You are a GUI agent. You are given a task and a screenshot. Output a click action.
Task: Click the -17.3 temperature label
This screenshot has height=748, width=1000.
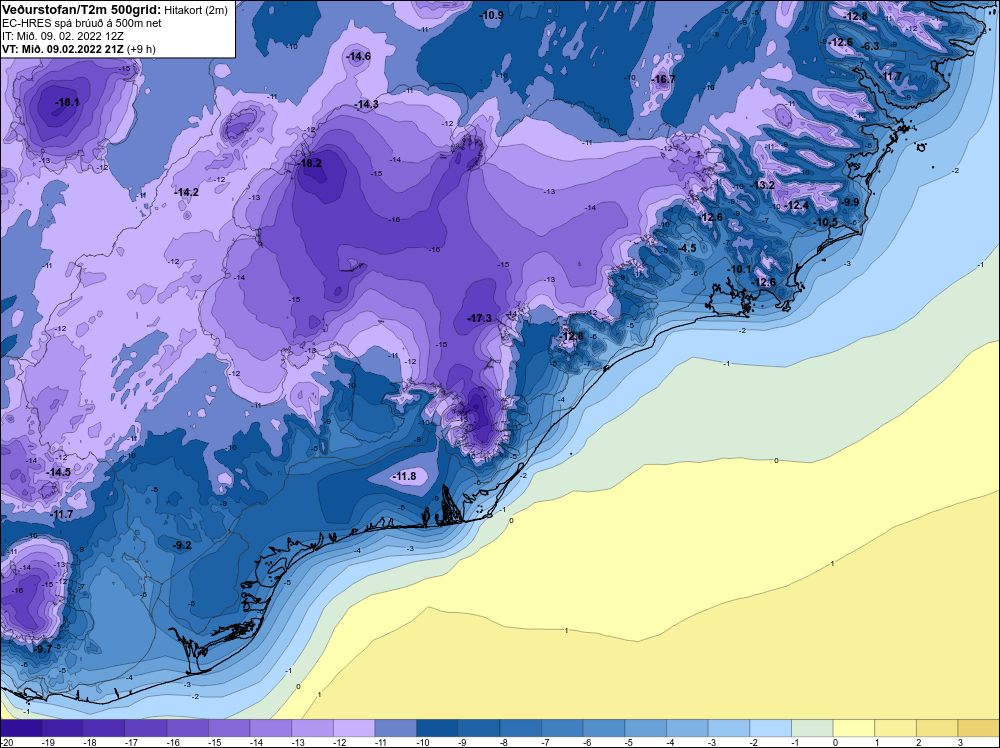tap(480, 318)
